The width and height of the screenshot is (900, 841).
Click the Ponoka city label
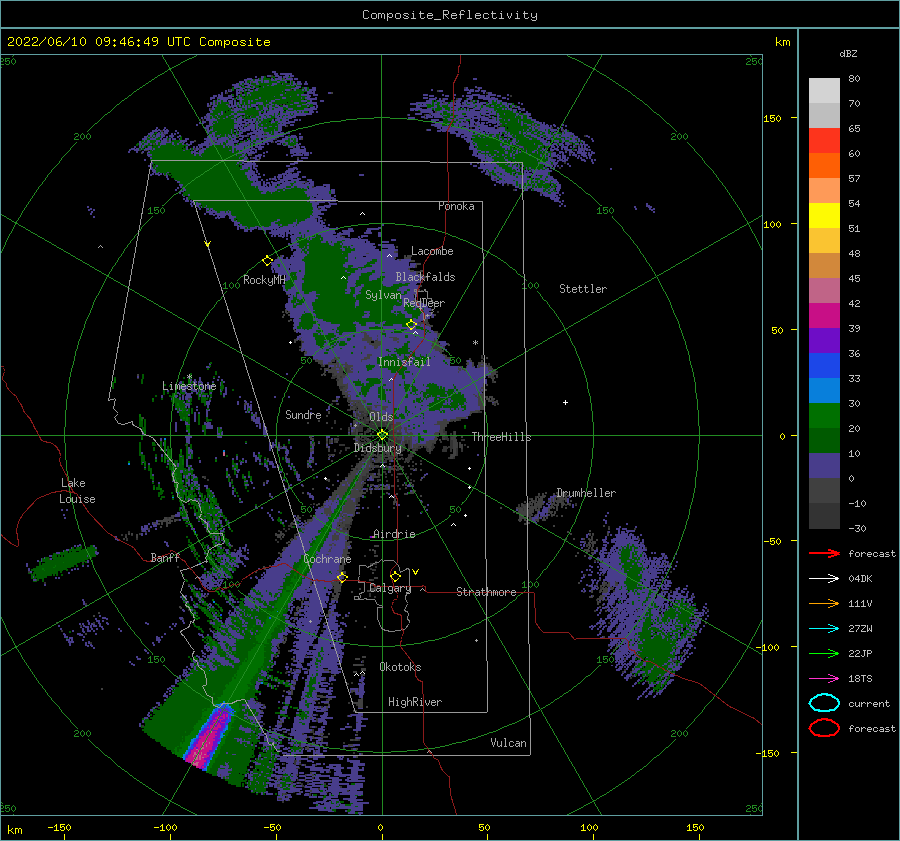pos(456,206)
